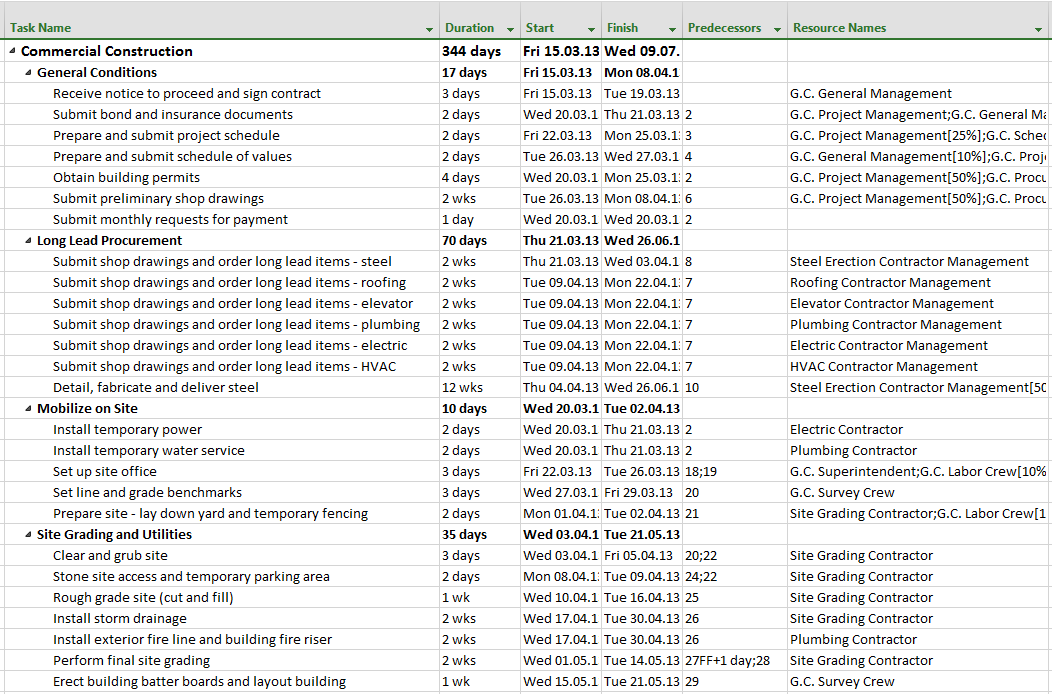This screenshot has height=694, width=1052.
Task: Open the Resource Names column filter dropdown
Action: (x=1039, y=30)
